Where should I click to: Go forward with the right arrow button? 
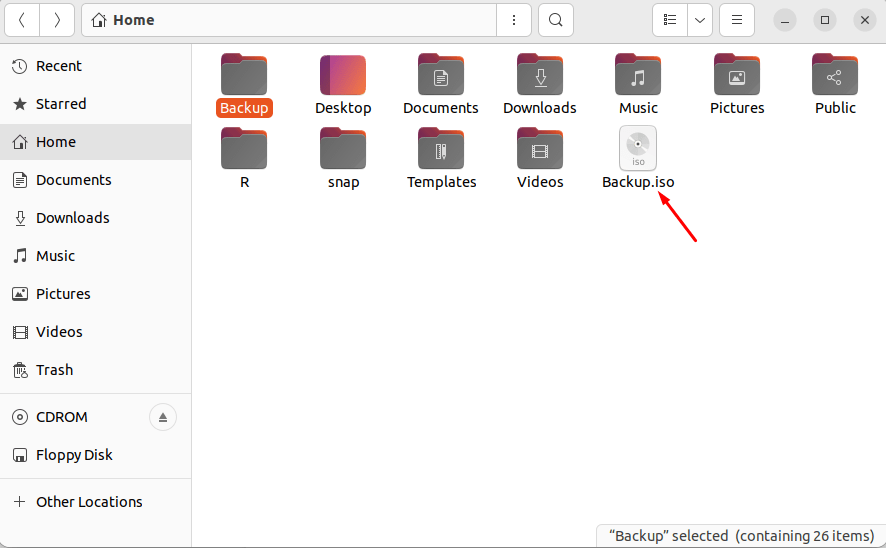(x=57, y=20)
